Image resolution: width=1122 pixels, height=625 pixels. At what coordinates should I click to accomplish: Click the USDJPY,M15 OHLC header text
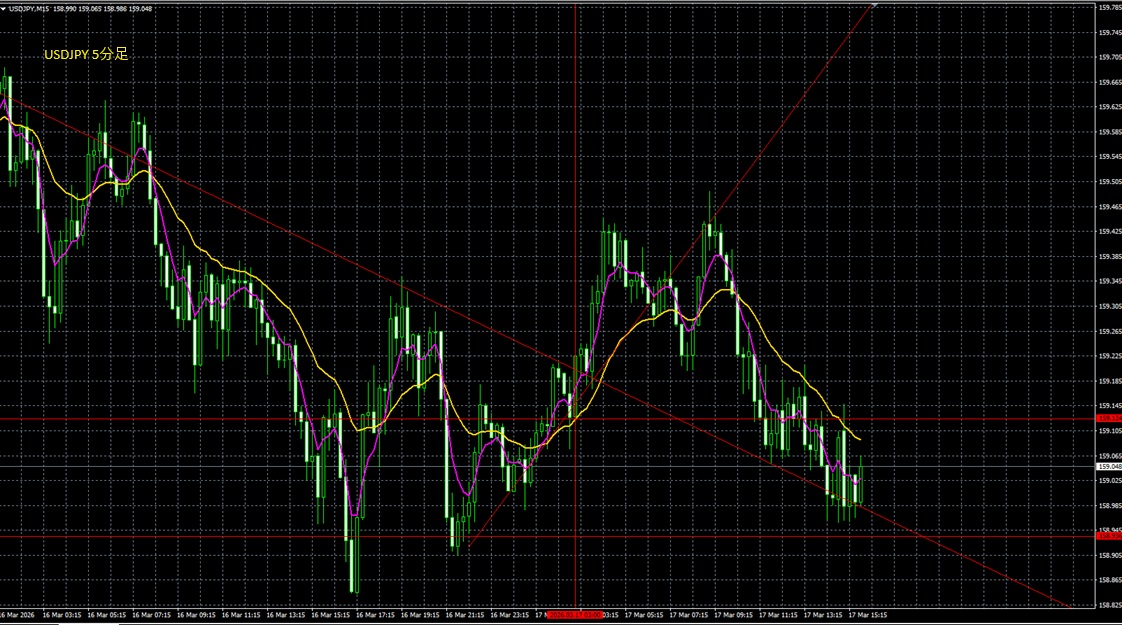[80, 8]
